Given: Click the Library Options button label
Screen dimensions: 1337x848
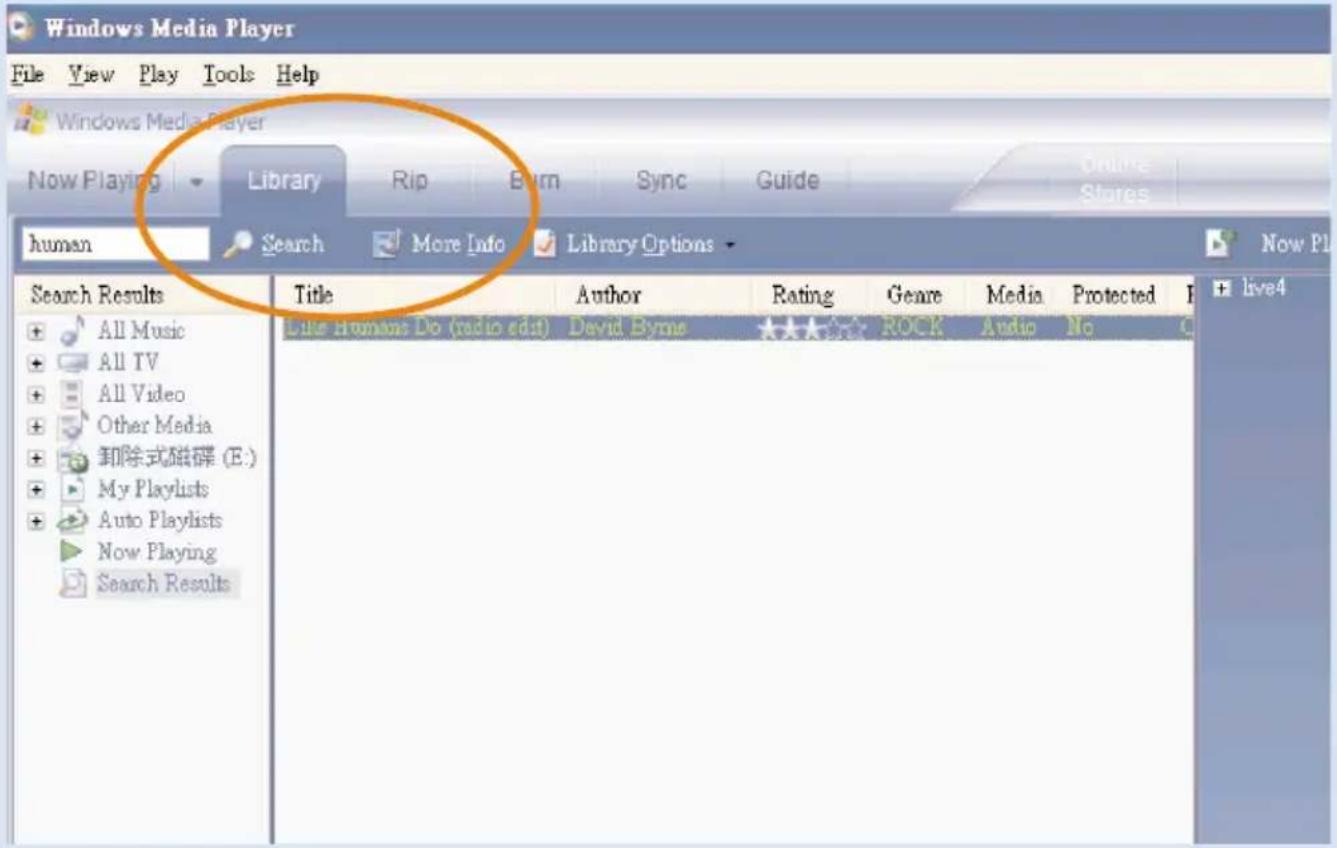Looking at the screenshot, I should tap(640, 244).
